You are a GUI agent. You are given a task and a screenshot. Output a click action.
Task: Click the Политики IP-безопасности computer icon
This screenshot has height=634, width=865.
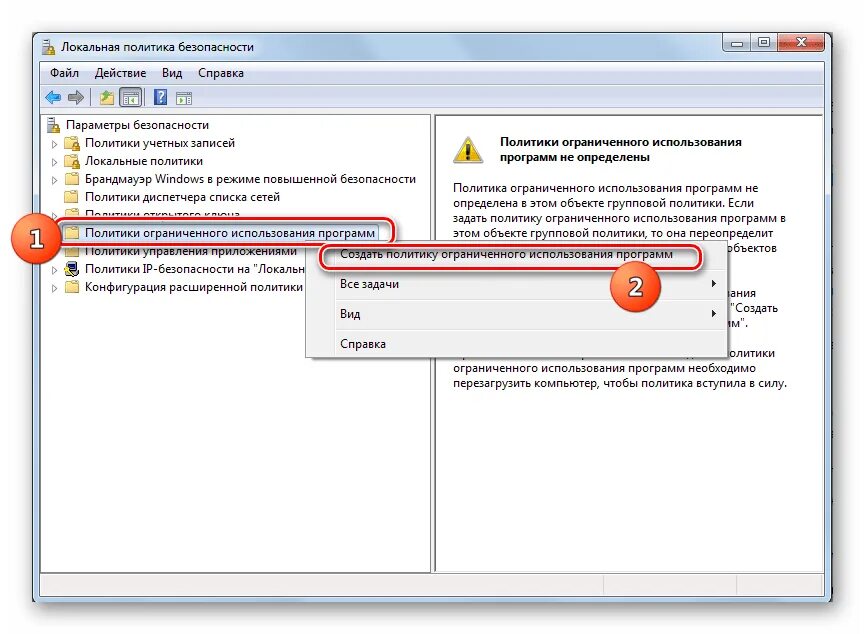click(72, 269)
